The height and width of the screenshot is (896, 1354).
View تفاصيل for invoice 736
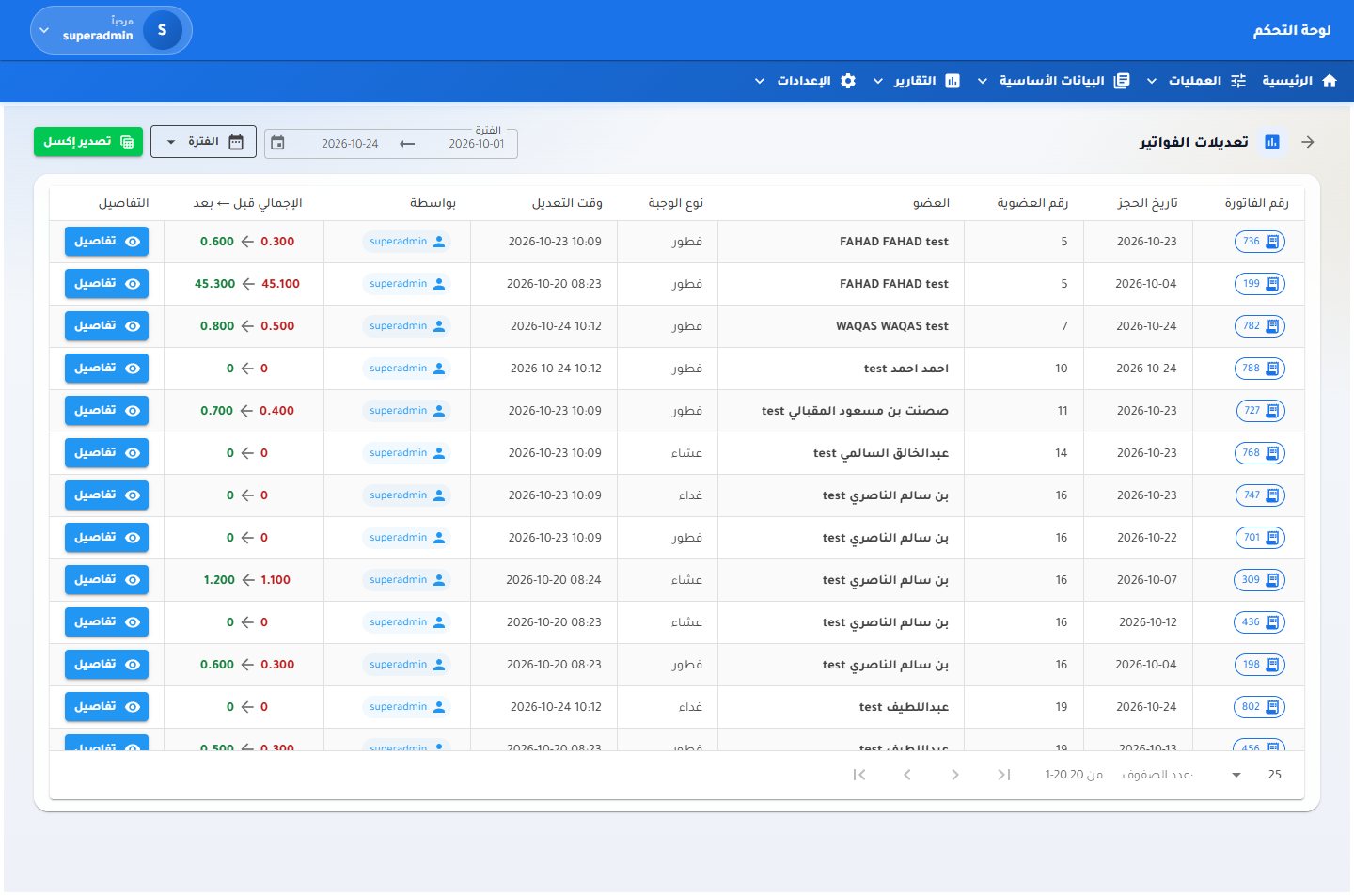[106, 242]
